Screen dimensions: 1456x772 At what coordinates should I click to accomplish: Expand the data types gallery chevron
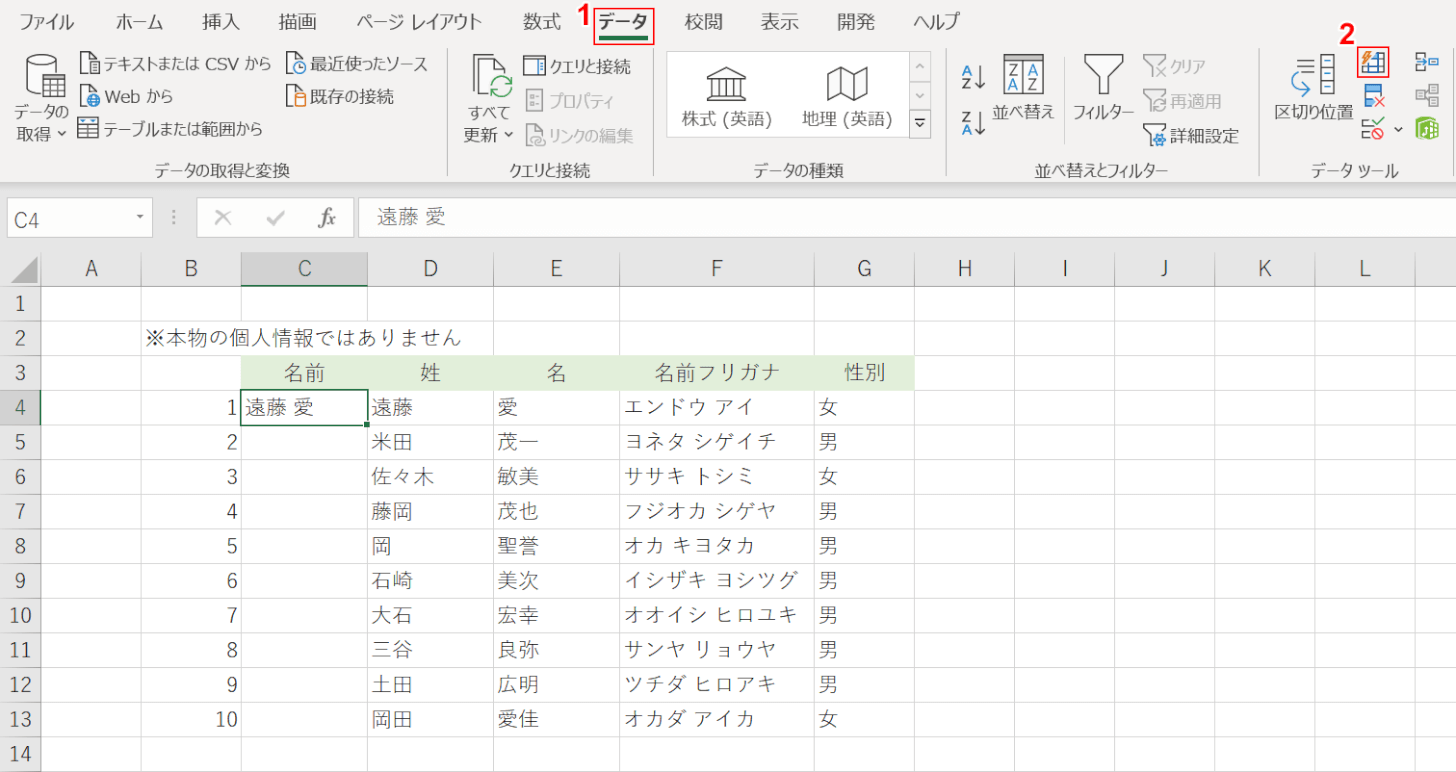point(919,123)
